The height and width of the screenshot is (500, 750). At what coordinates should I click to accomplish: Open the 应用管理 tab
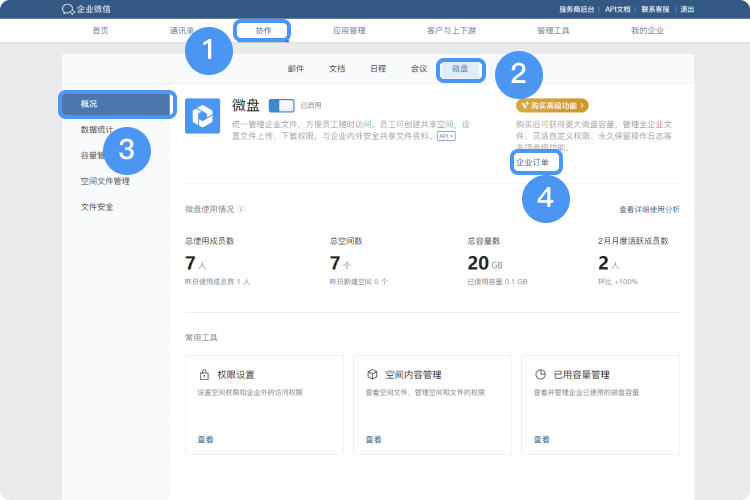click(349, 31)
